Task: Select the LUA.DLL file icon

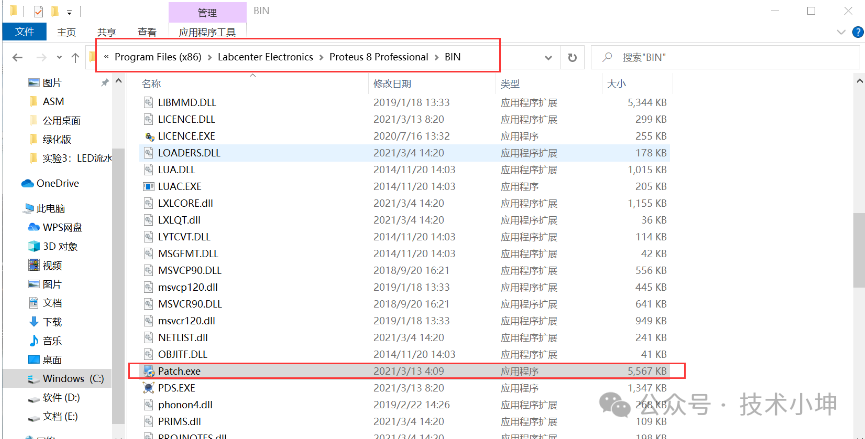Action: coord(148,169)
